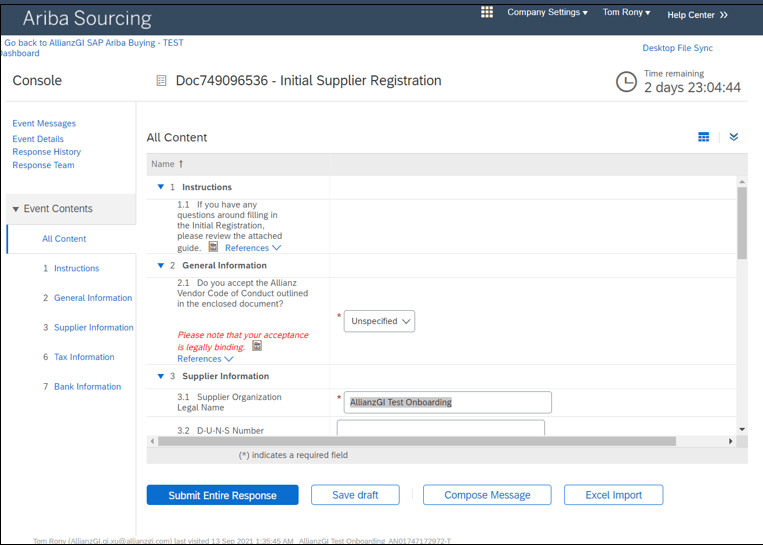Go to 3 Supplier Information in sidebar
This screenshot has height=545, width=763.
88,327
